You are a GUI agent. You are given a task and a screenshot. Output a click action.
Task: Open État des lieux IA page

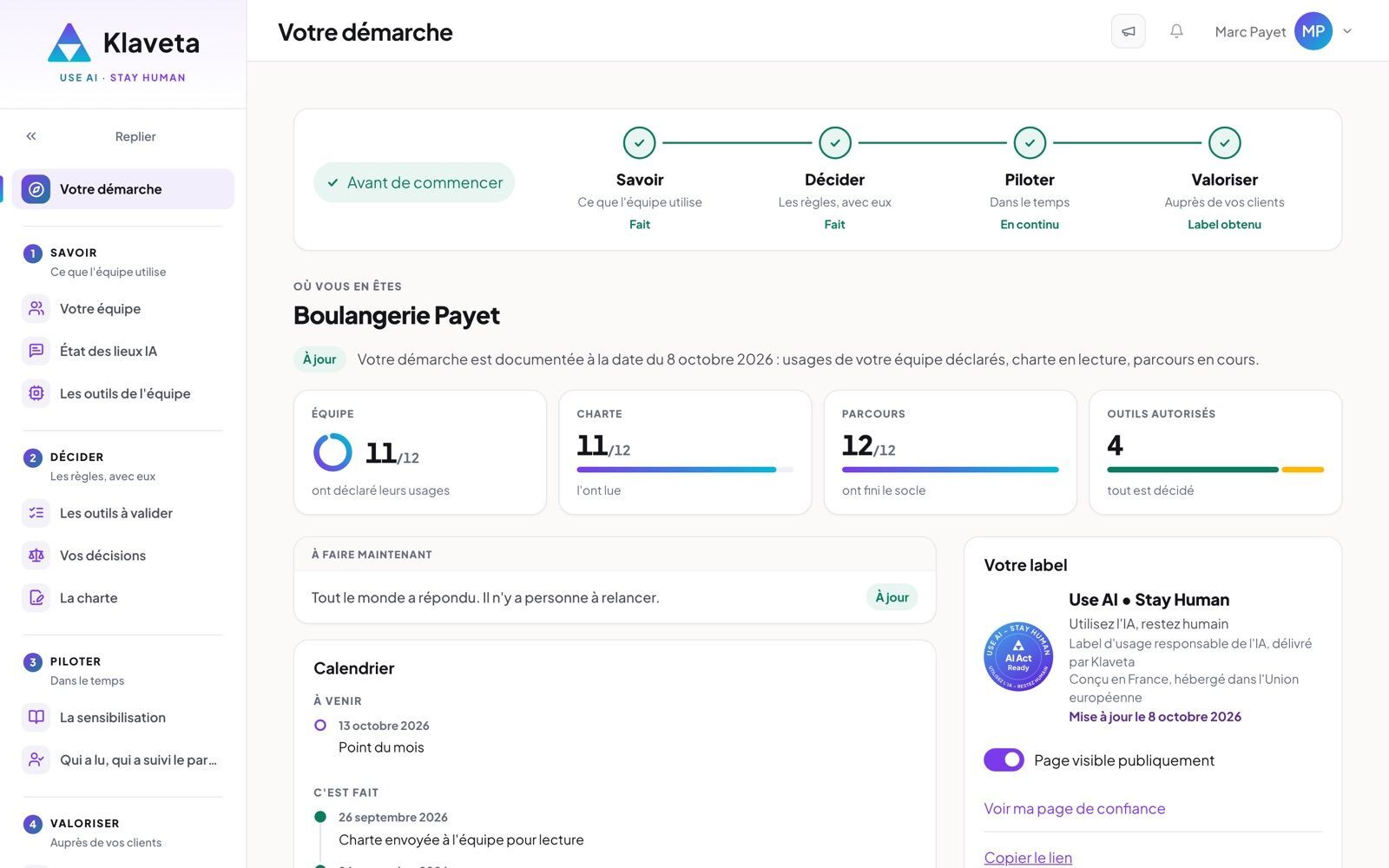(123, 351)
